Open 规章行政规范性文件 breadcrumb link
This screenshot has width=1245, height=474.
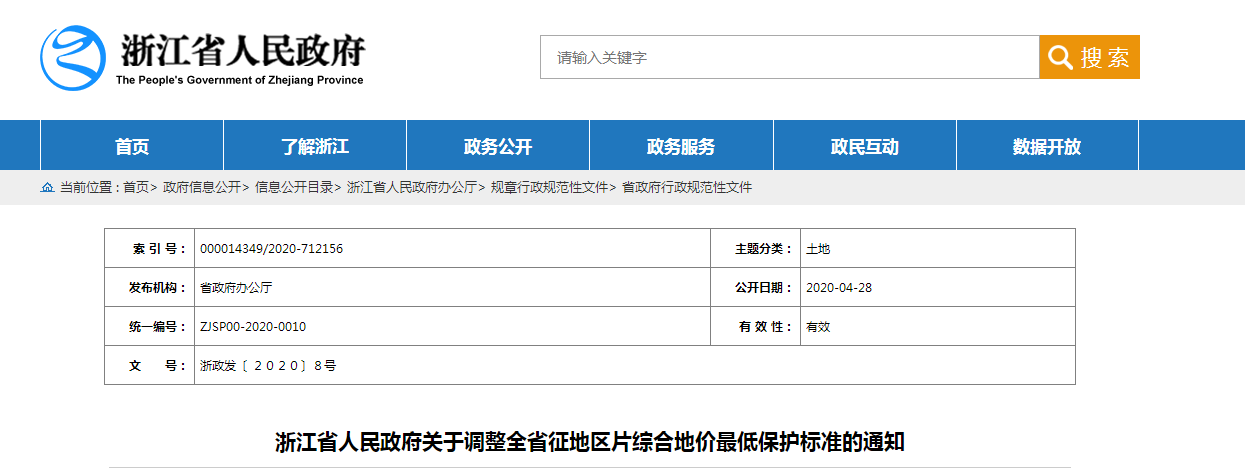pos(549,187)
